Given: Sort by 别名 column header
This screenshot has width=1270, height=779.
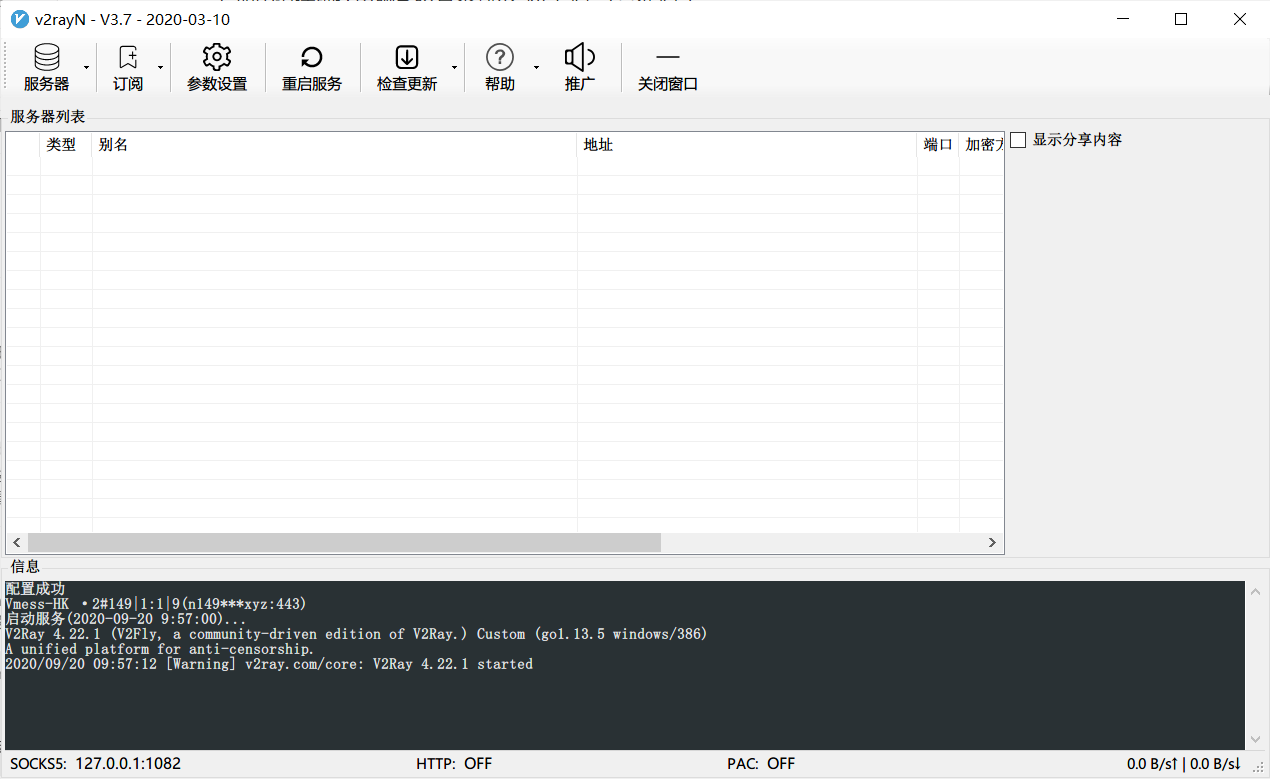Looking at the screenshot, I should pos(334,145).
